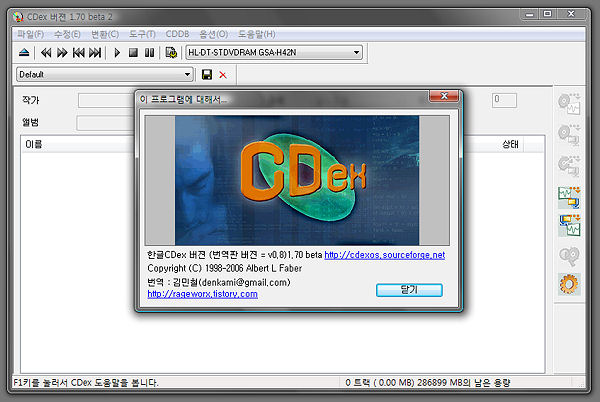Click the 이름 column header
This screenshot has height=402, width=600.
78,145
